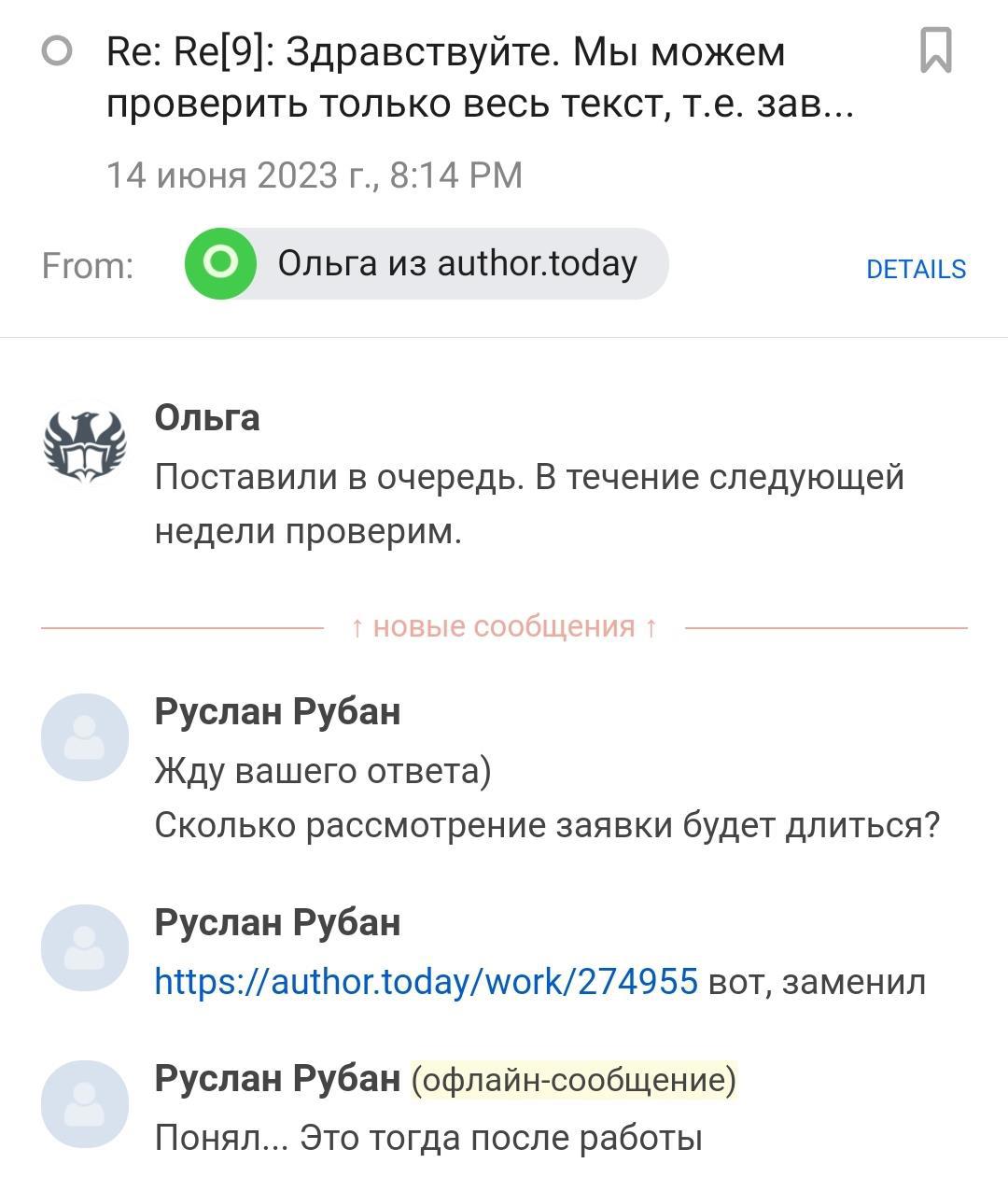Click 'новые сообщения' divider marker

(x=504, y=626)
